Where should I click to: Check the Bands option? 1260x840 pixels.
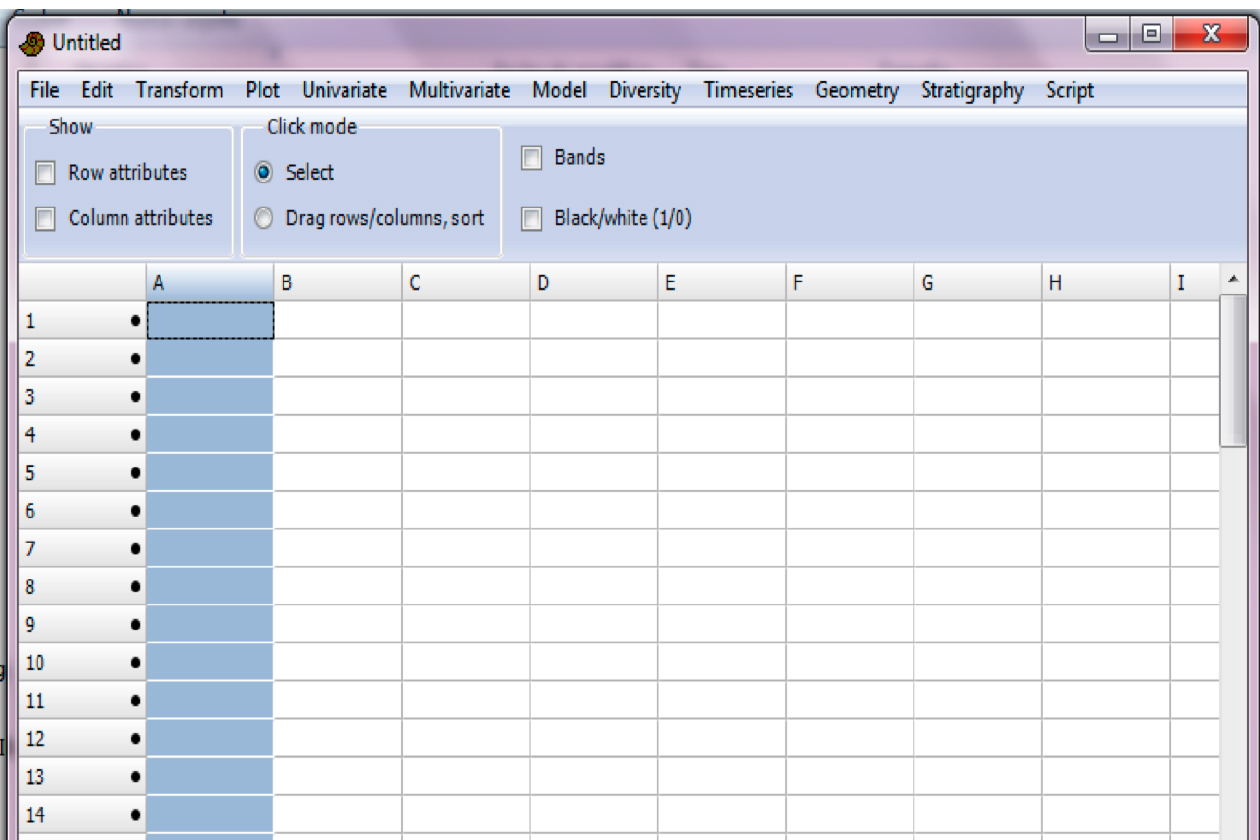point(533,158)
